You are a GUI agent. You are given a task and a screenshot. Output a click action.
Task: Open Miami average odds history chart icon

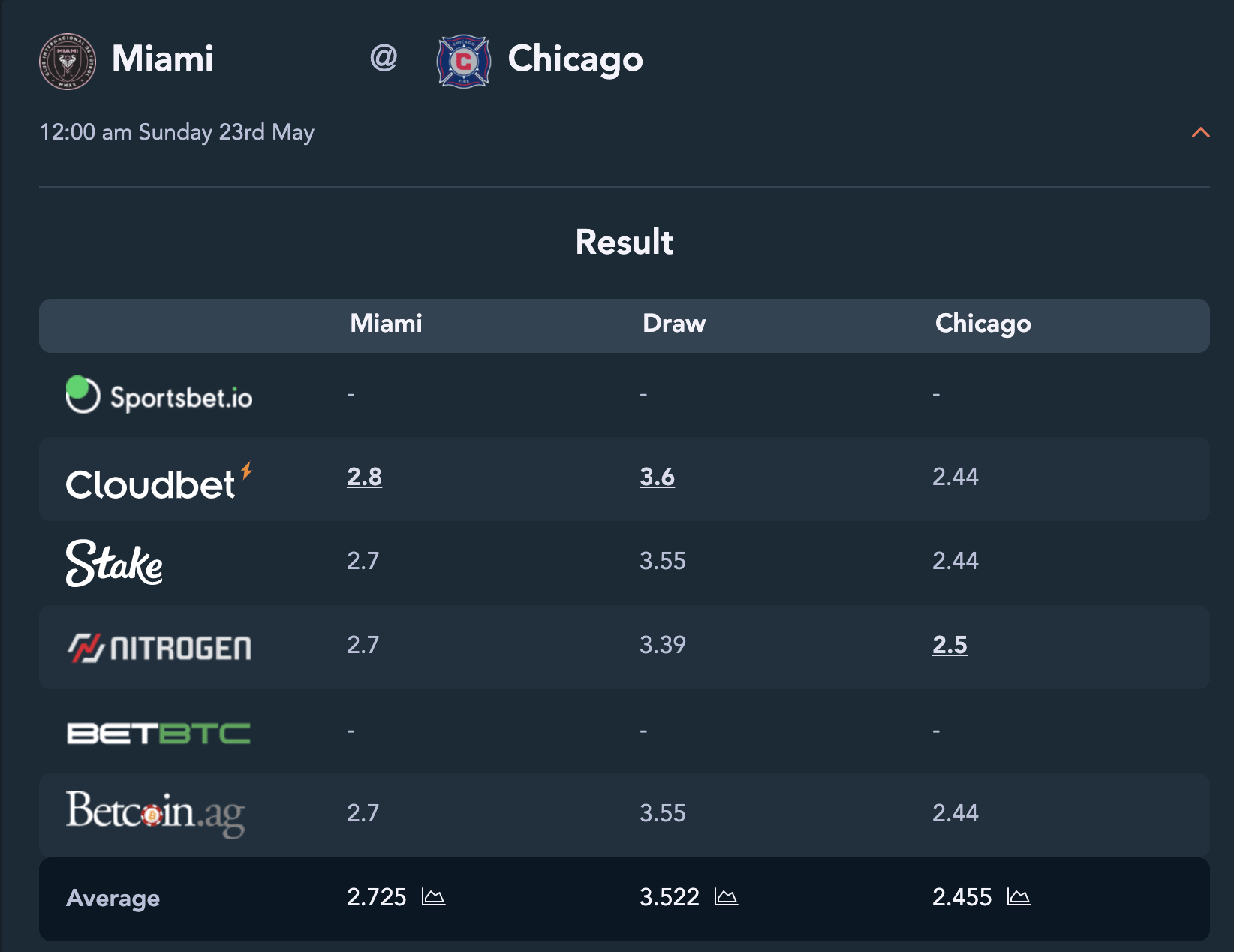(433, 896)
